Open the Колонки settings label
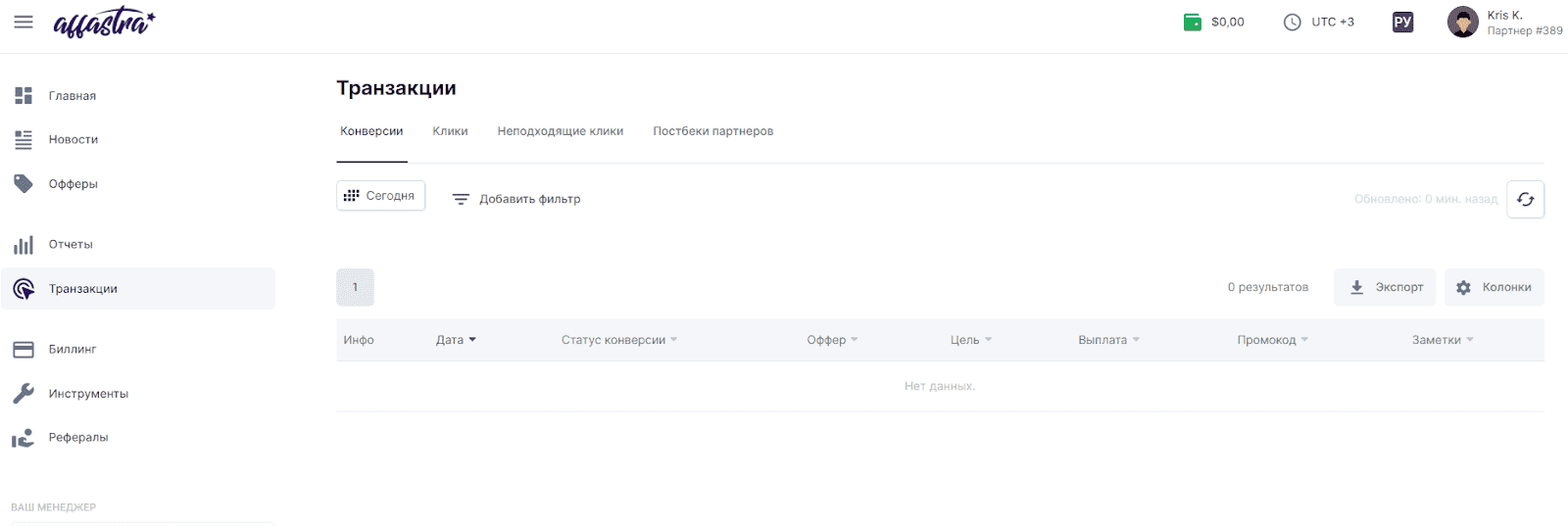Viewport: 1568px width, 526px height. (1507, 287)
